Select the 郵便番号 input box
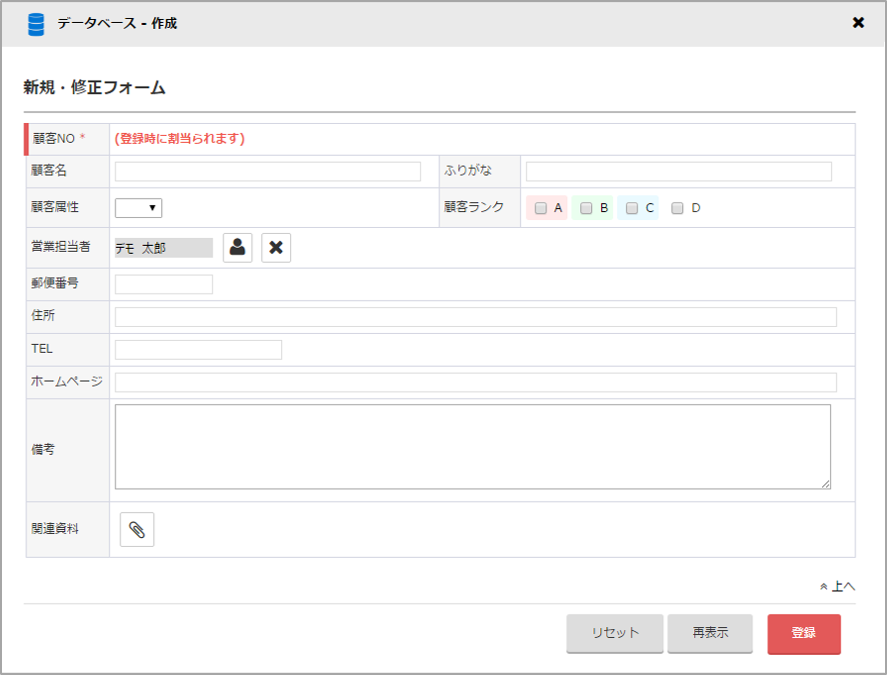Viewport: 887px width, 675px height. pyautogui.click(x=164, y=284)
